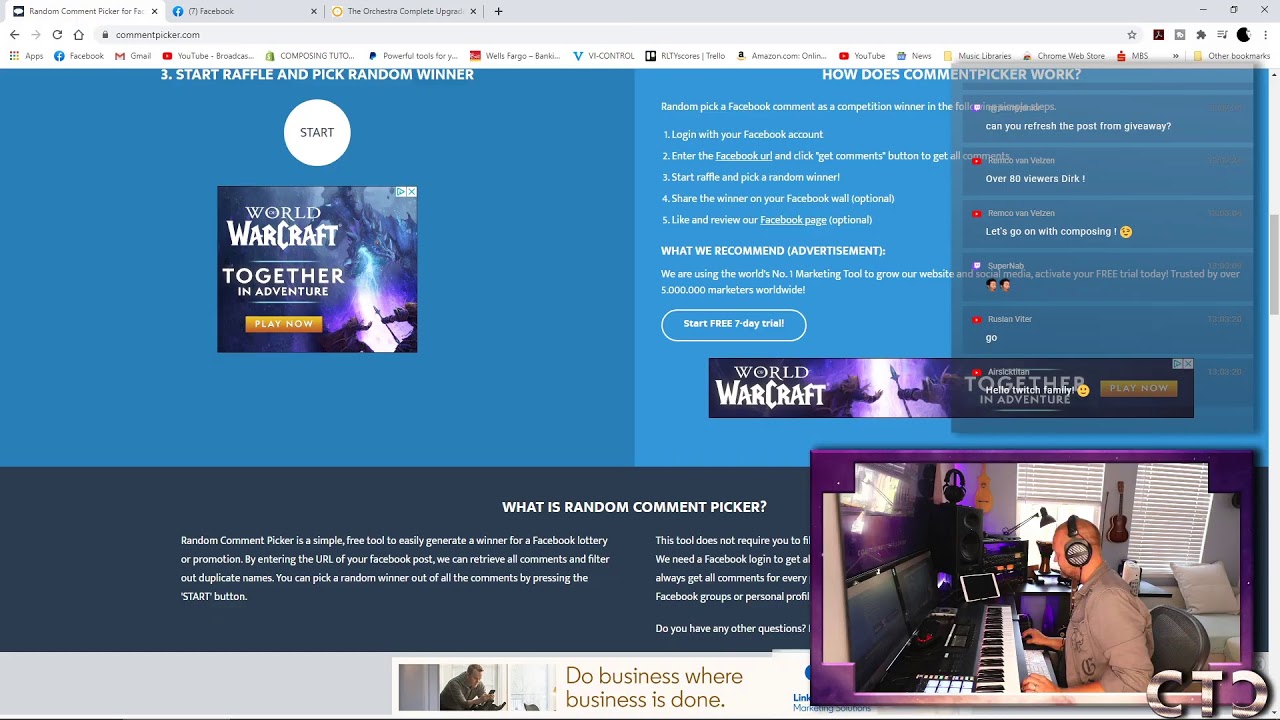Click the round START raffle button
The height and width of the screenshot is (720, 1280).
[x=317, y=132]
